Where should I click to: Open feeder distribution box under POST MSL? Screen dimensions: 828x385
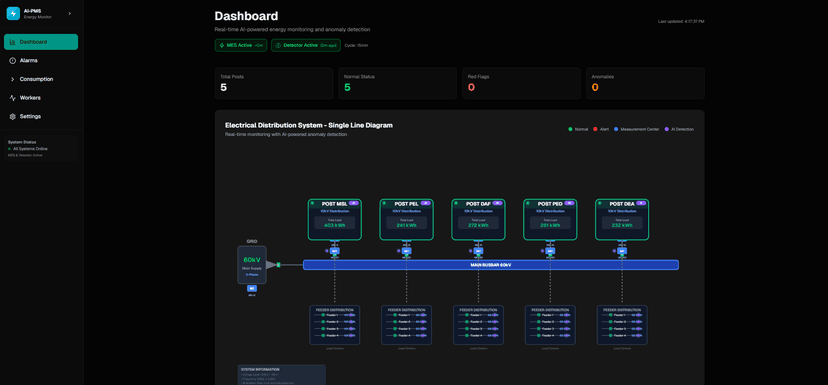click(x=334, y=325)
